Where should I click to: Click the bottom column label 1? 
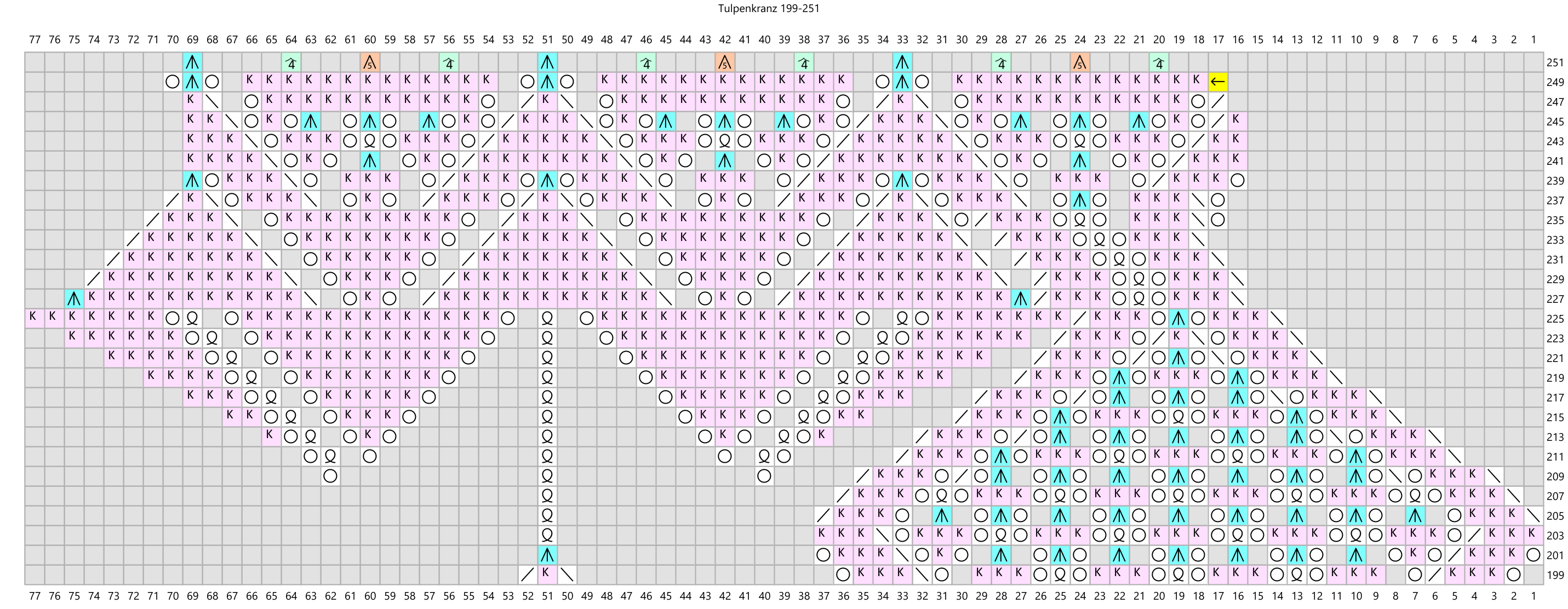click(x=1533, y=596)
